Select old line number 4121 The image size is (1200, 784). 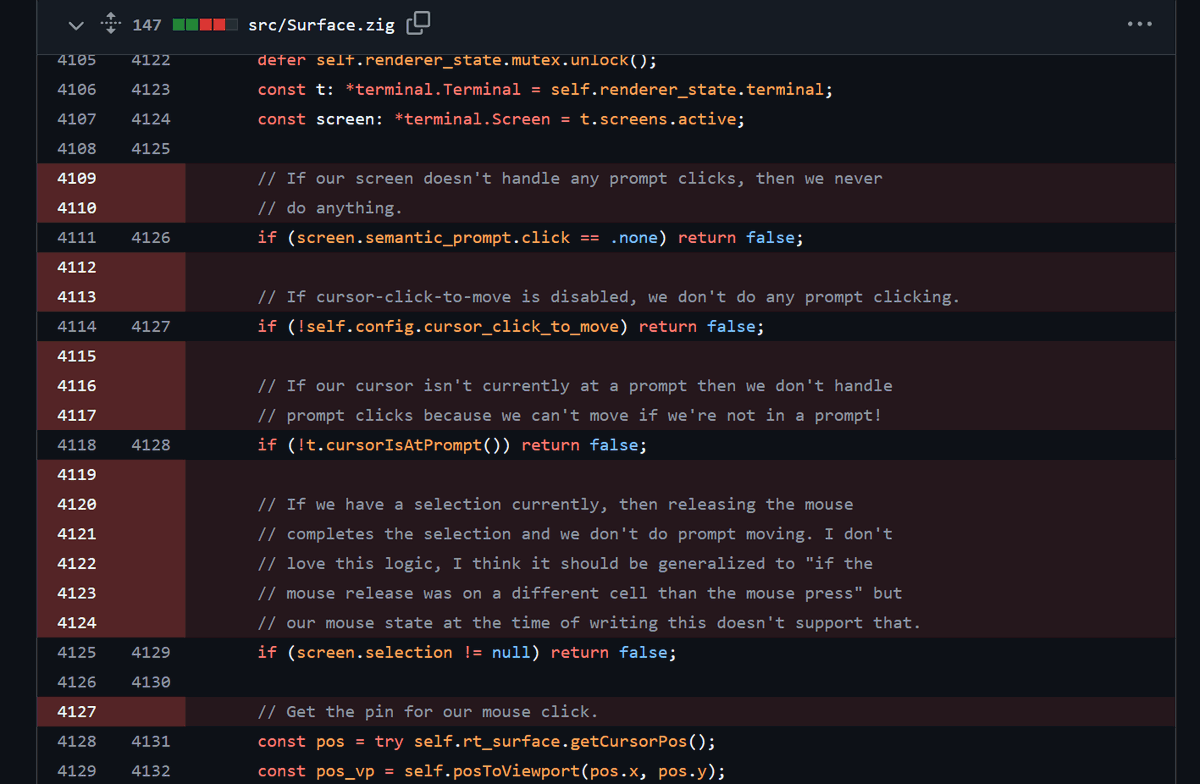coord(77,534)
